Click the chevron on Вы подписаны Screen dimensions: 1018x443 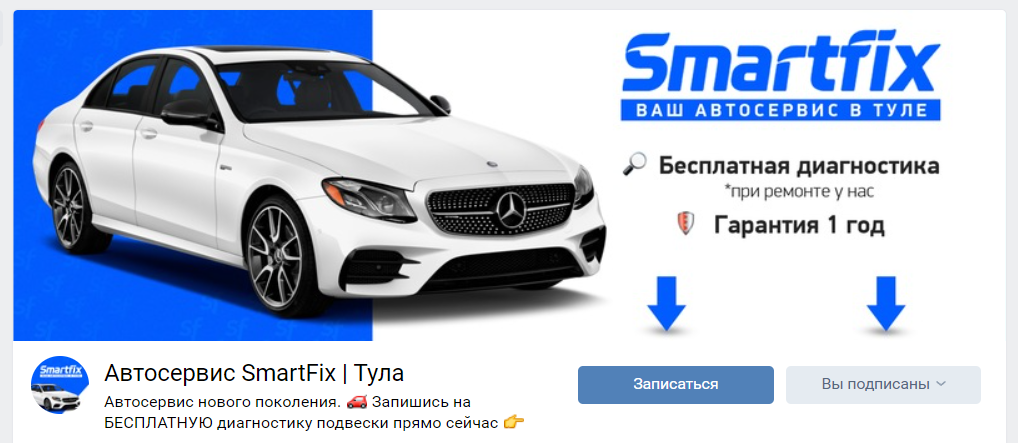pyautogui.click(x=941, y=385)
